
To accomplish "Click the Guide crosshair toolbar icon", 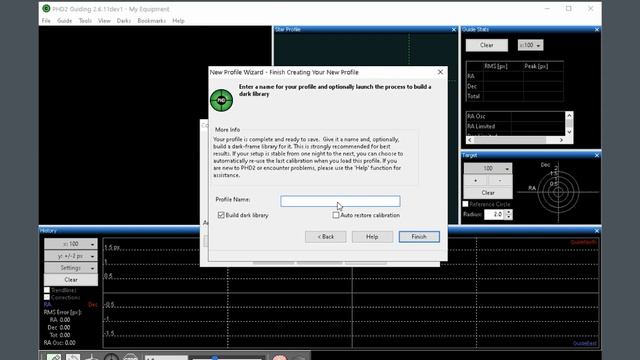I will point(111,358).
